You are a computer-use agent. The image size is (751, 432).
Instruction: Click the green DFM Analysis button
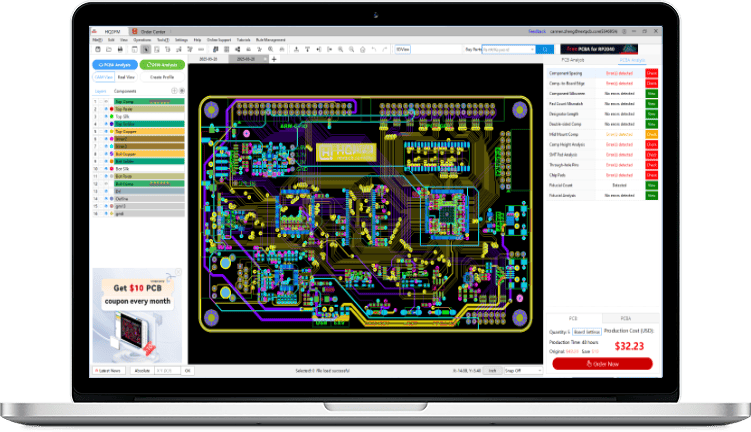[160, 63]
